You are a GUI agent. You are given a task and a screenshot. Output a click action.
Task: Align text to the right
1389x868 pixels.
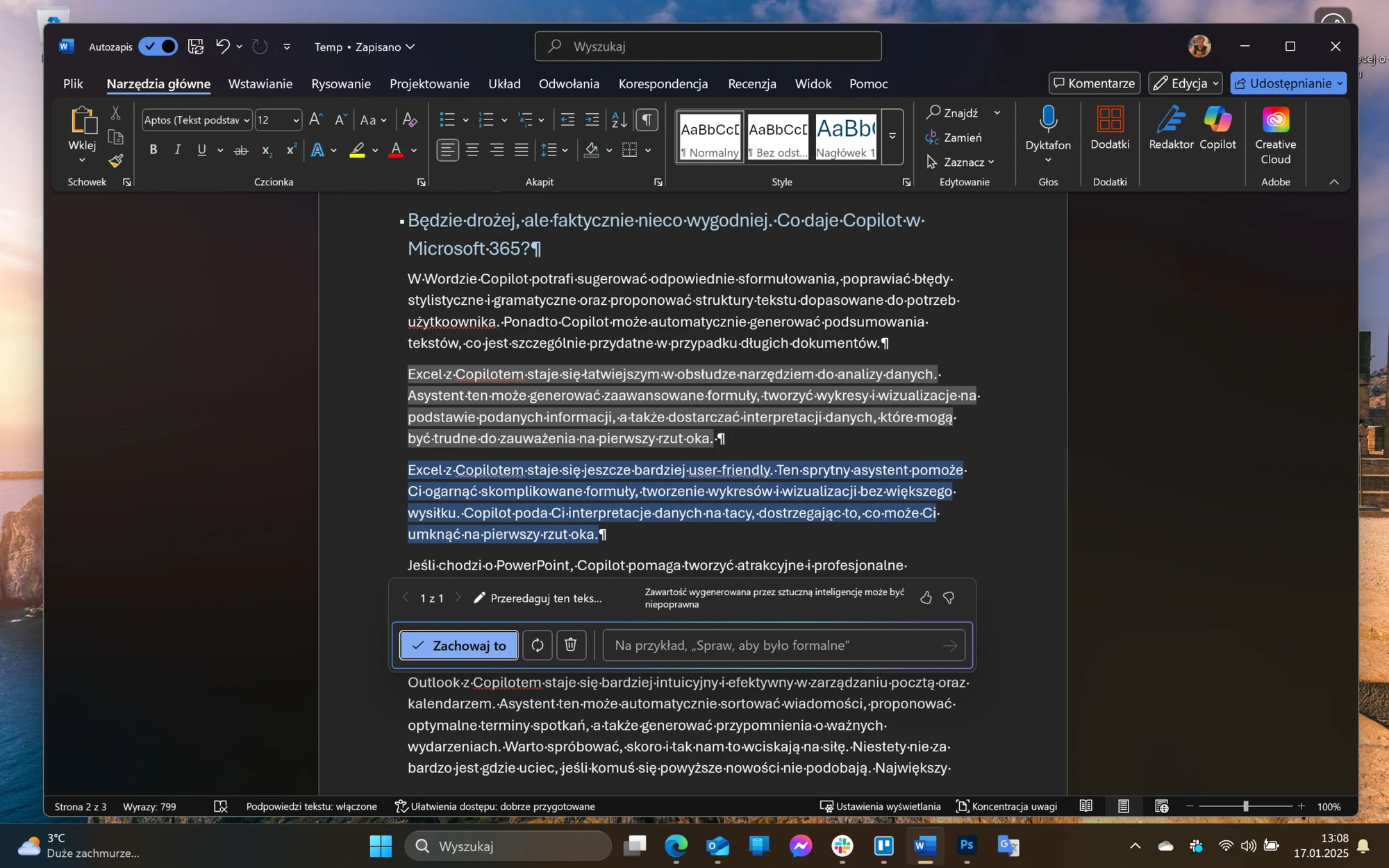pyautogui.click(x=497, y=150)
